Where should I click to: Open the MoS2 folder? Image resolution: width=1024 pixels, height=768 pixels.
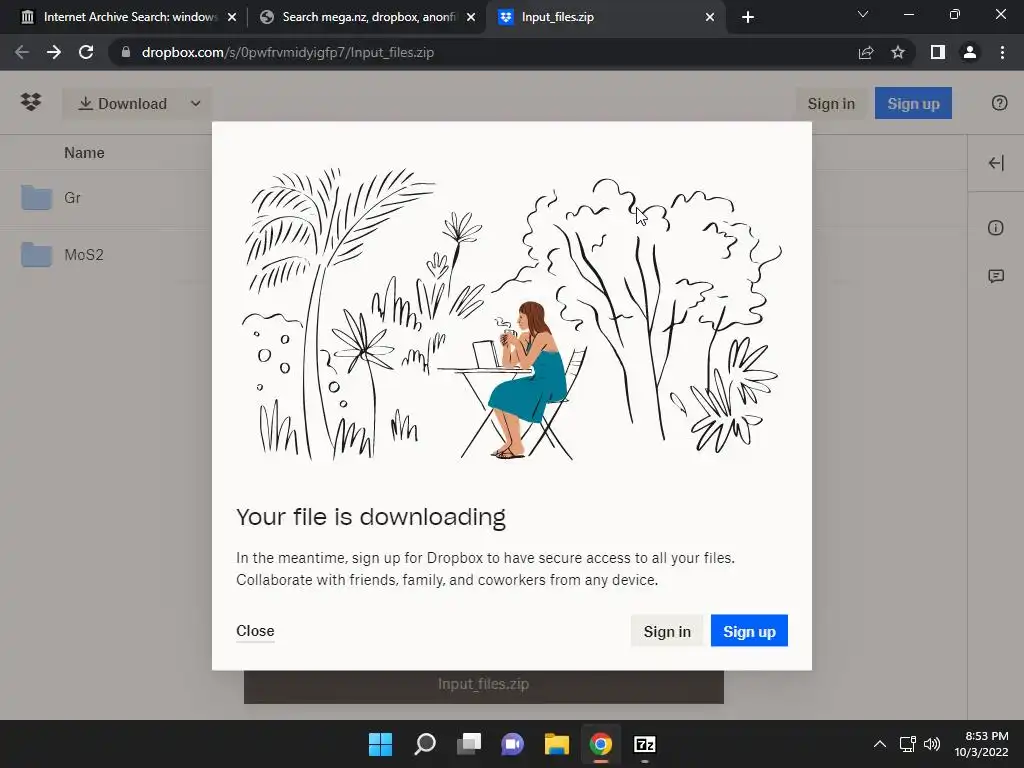point(84,255)
